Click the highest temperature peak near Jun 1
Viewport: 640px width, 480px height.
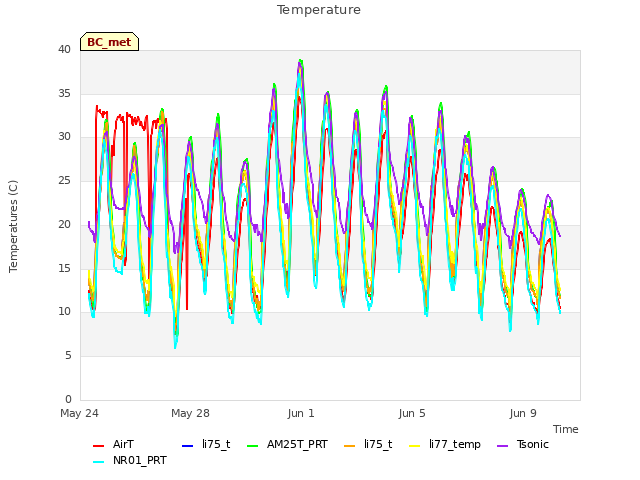click(301, 61)
